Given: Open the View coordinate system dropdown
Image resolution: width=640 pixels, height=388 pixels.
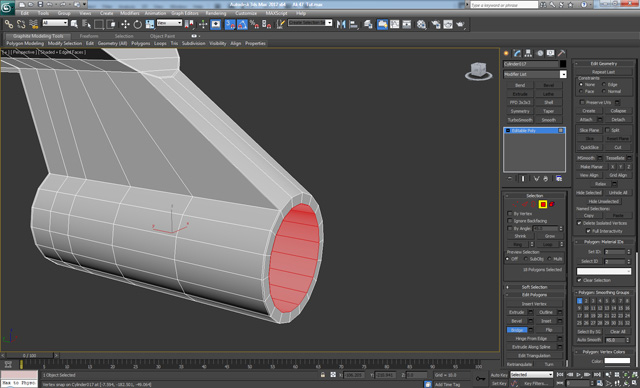Looking at the screenshot, I should coord(169,23).
